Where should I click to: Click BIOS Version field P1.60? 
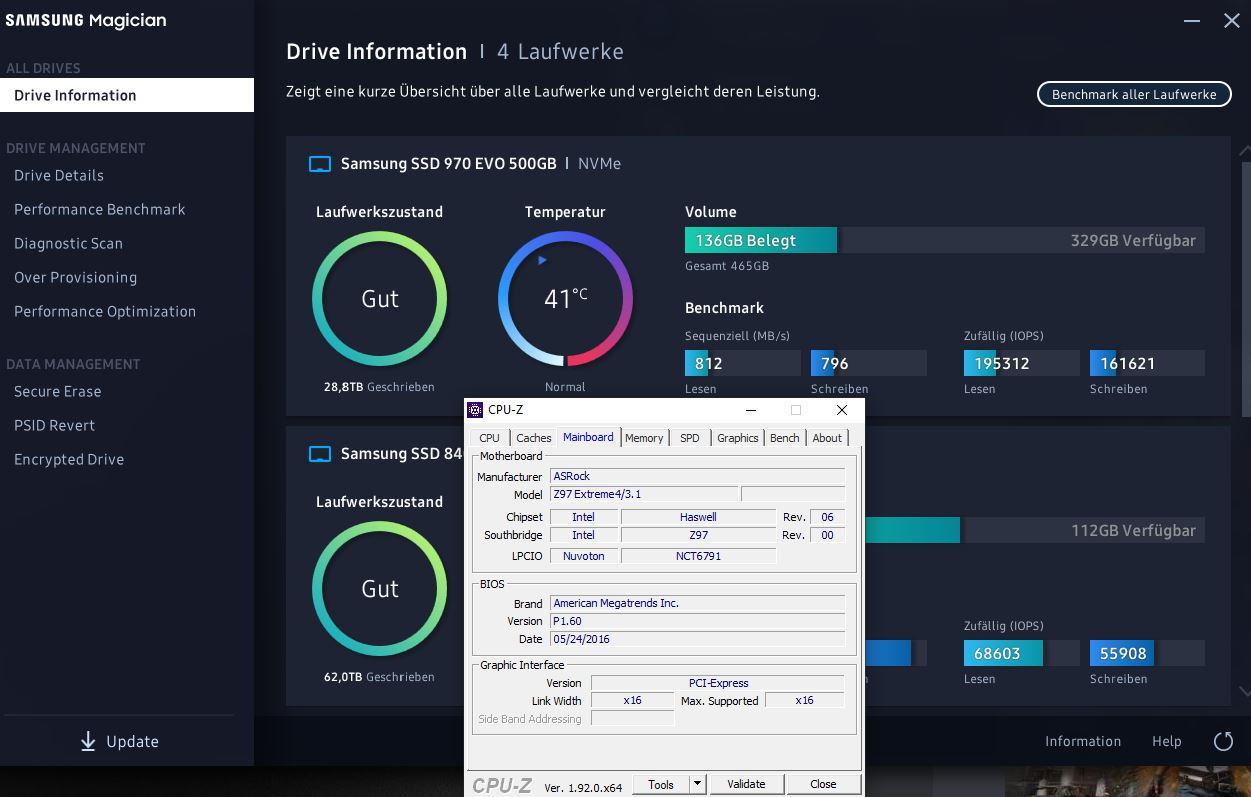[x=698, y=621]
